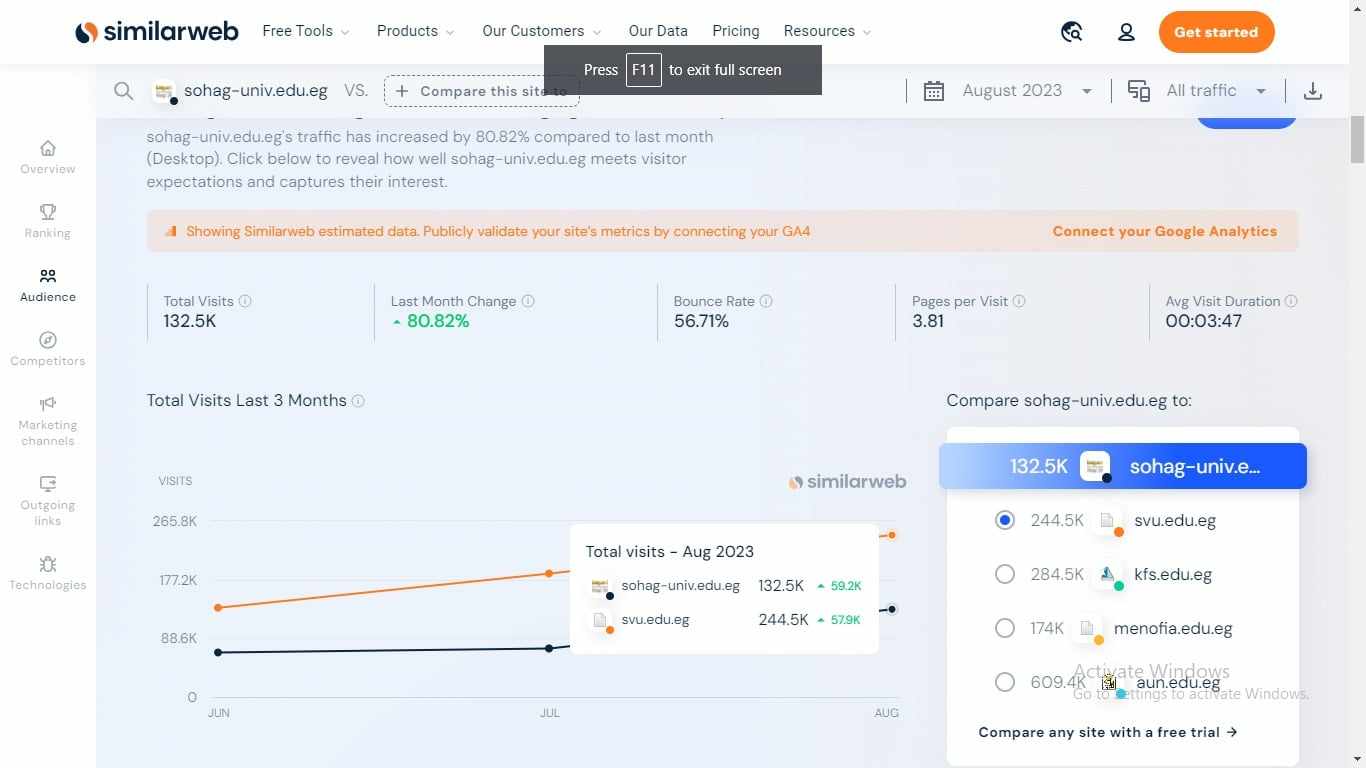Click the download report icon
This screenshot has width=1366, height=768.
coord(1313,91)
